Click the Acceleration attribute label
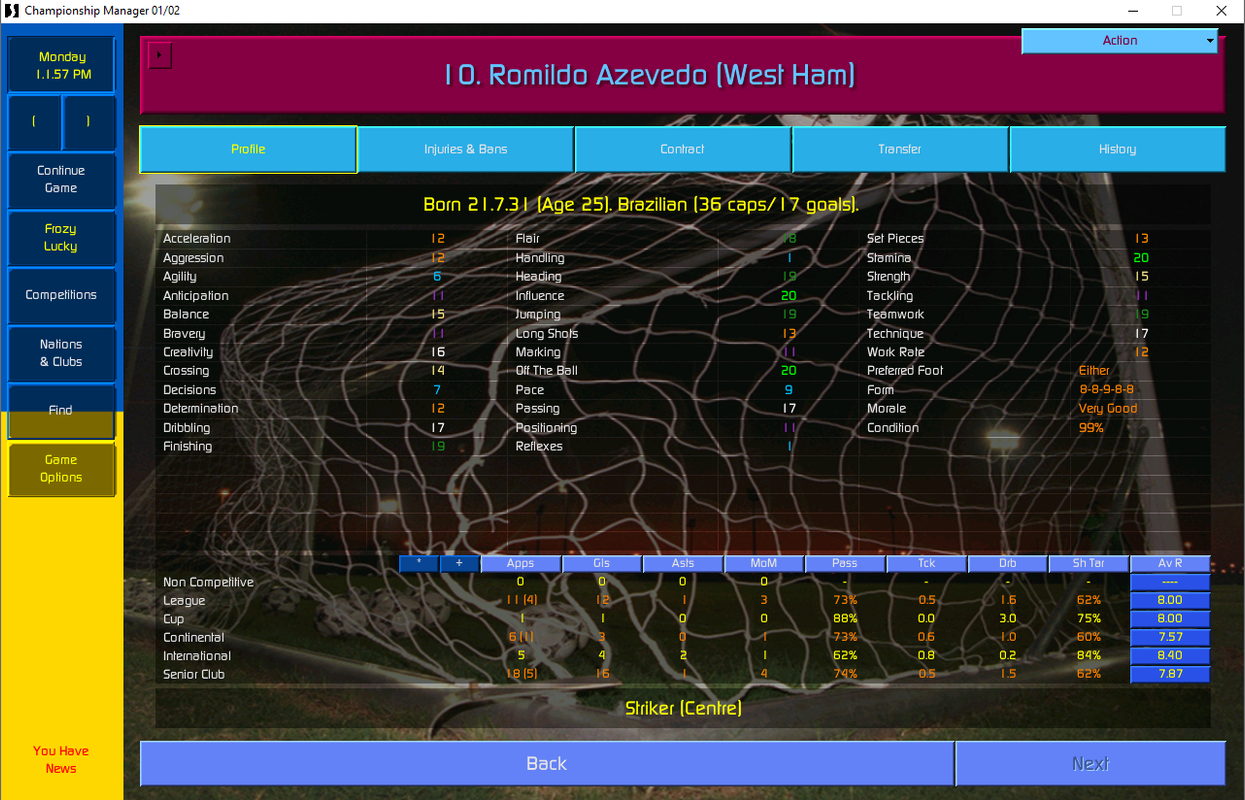Viewport: 1245px width, 800px height. (x=196, y=238)
